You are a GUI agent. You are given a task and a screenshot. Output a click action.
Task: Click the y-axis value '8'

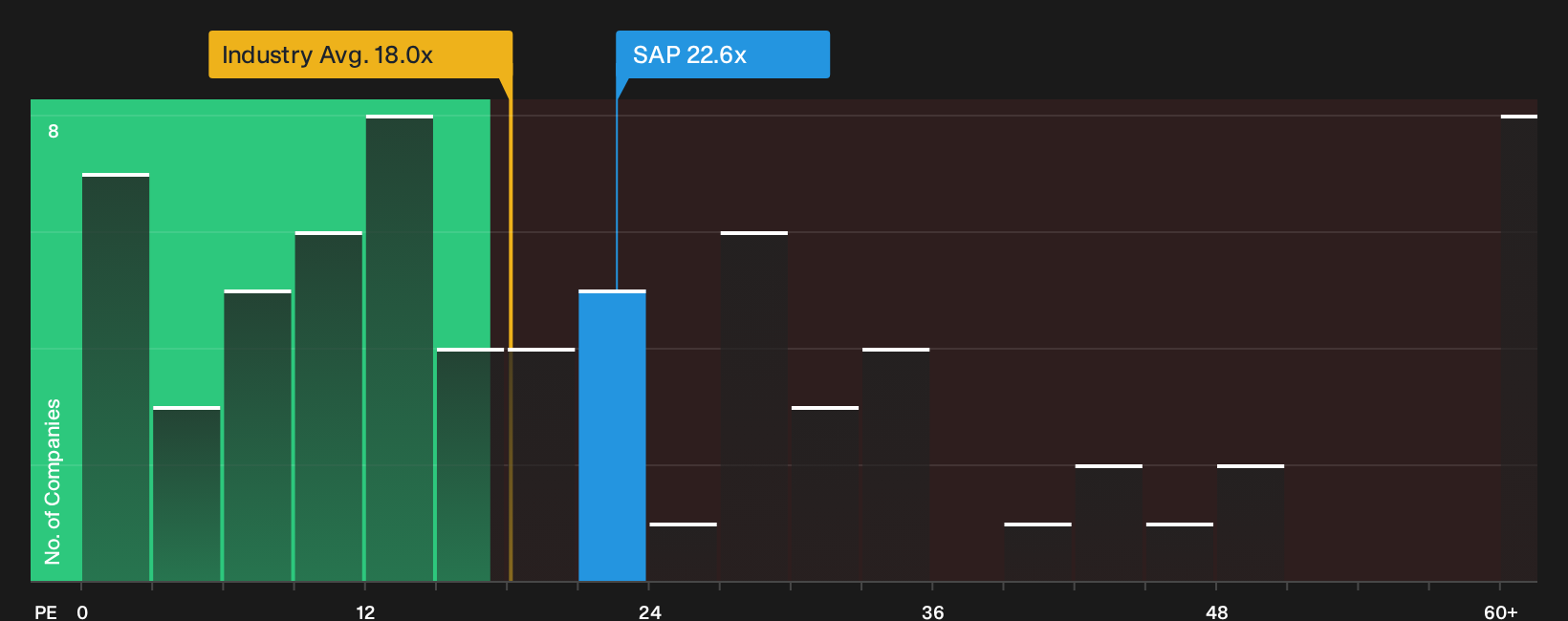point(54,131)
